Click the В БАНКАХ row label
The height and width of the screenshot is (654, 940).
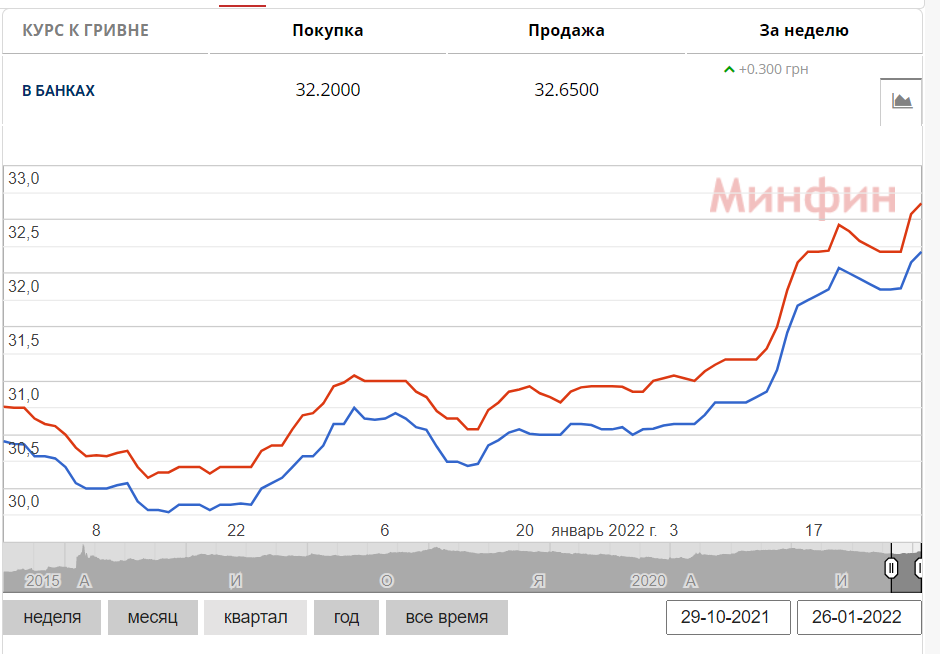(58, 91)
